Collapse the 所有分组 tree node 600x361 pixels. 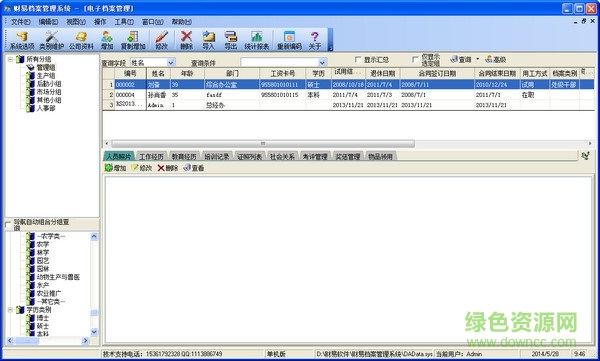coord(10,59)
